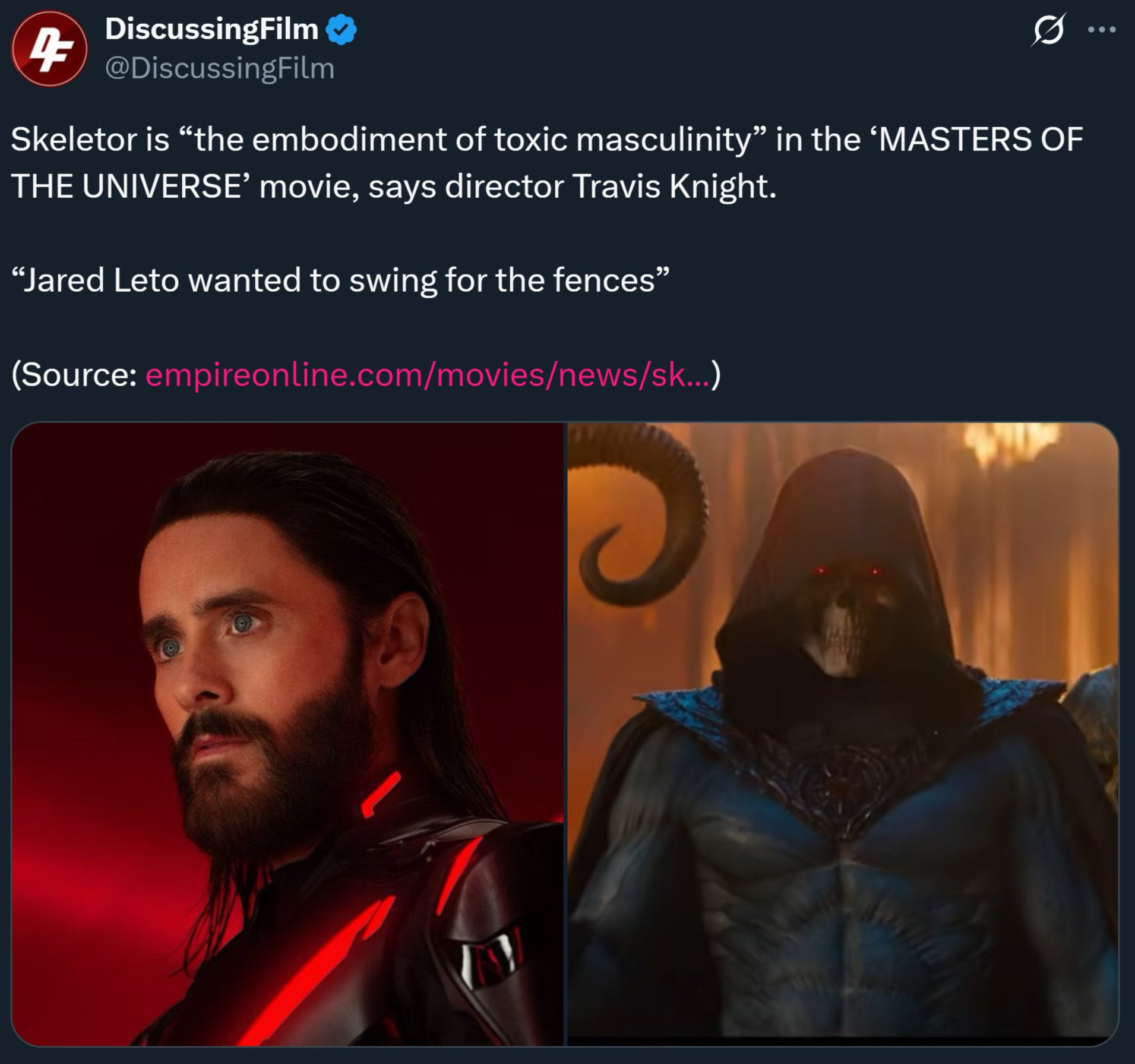Click Skeletor's glowing red eyes
The image size is (1135, 1064).
[848, 571]
